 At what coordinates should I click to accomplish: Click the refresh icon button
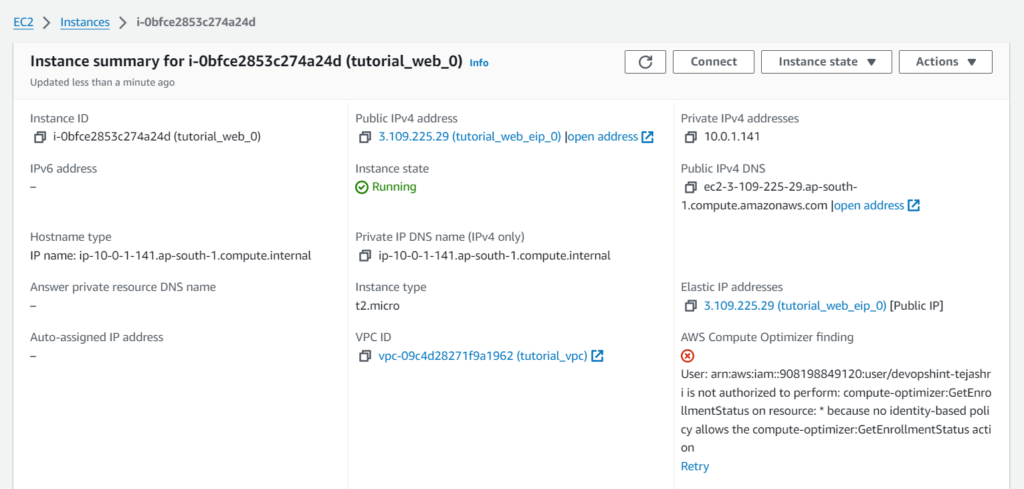(x=645, y=62)
